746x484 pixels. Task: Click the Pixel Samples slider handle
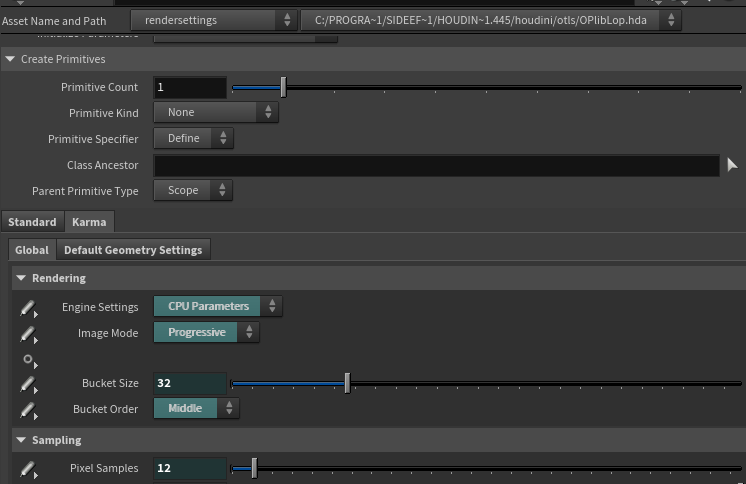(x=254, y=468)
